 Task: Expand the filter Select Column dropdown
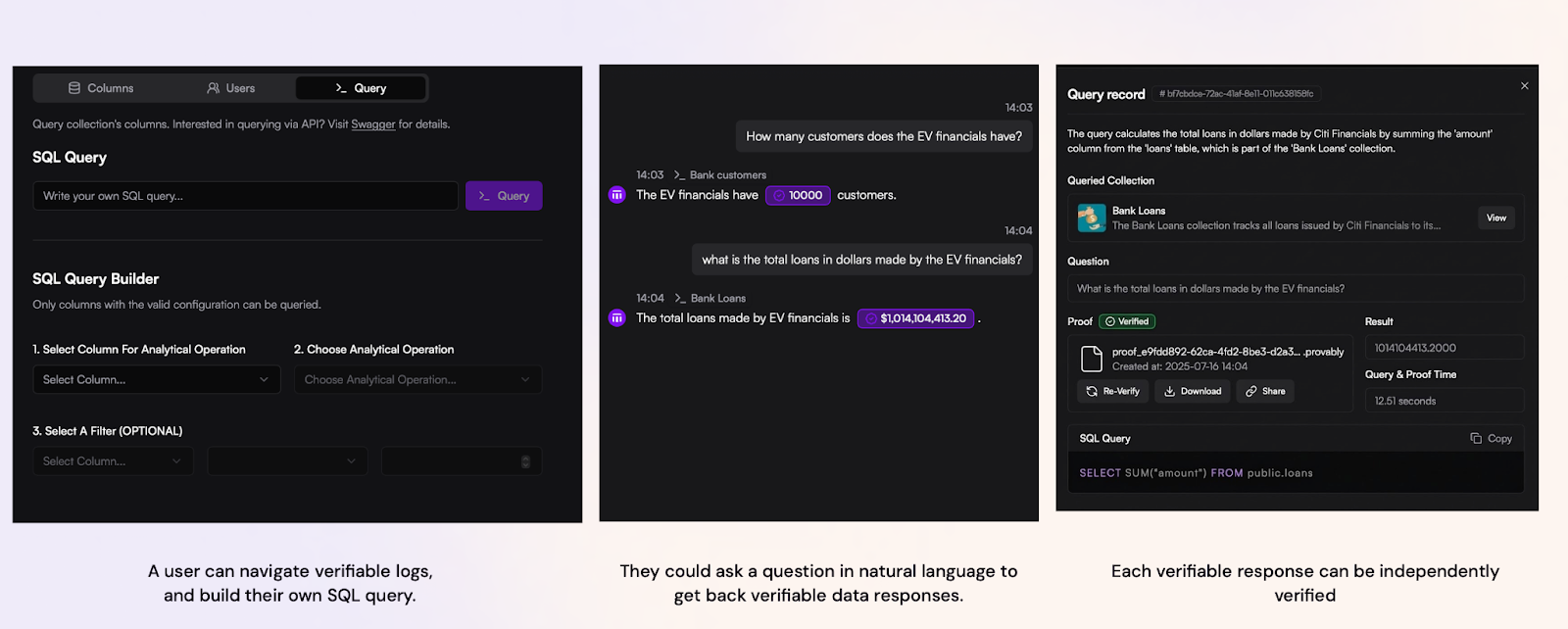pyautogui.click(x=112, y=461)
